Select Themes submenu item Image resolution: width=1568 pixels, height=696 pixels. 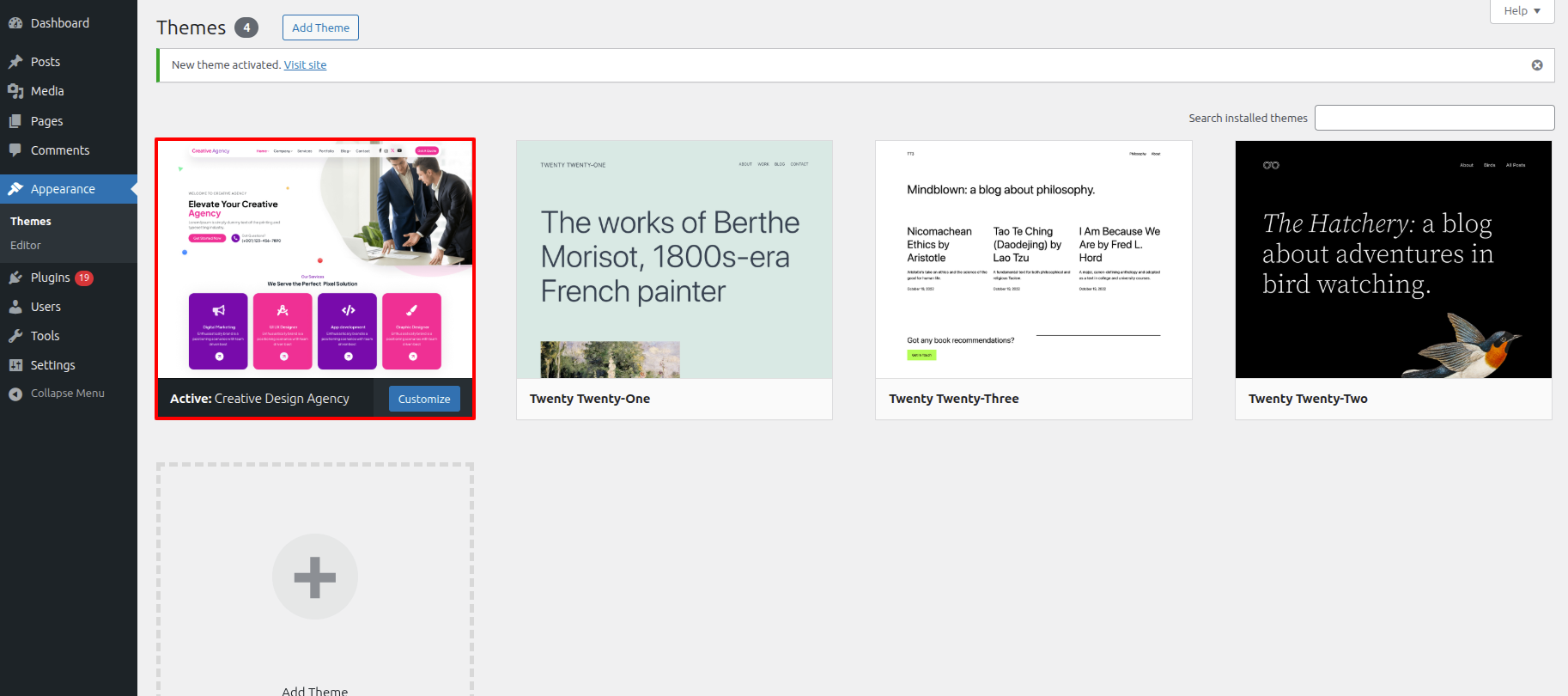31,221
